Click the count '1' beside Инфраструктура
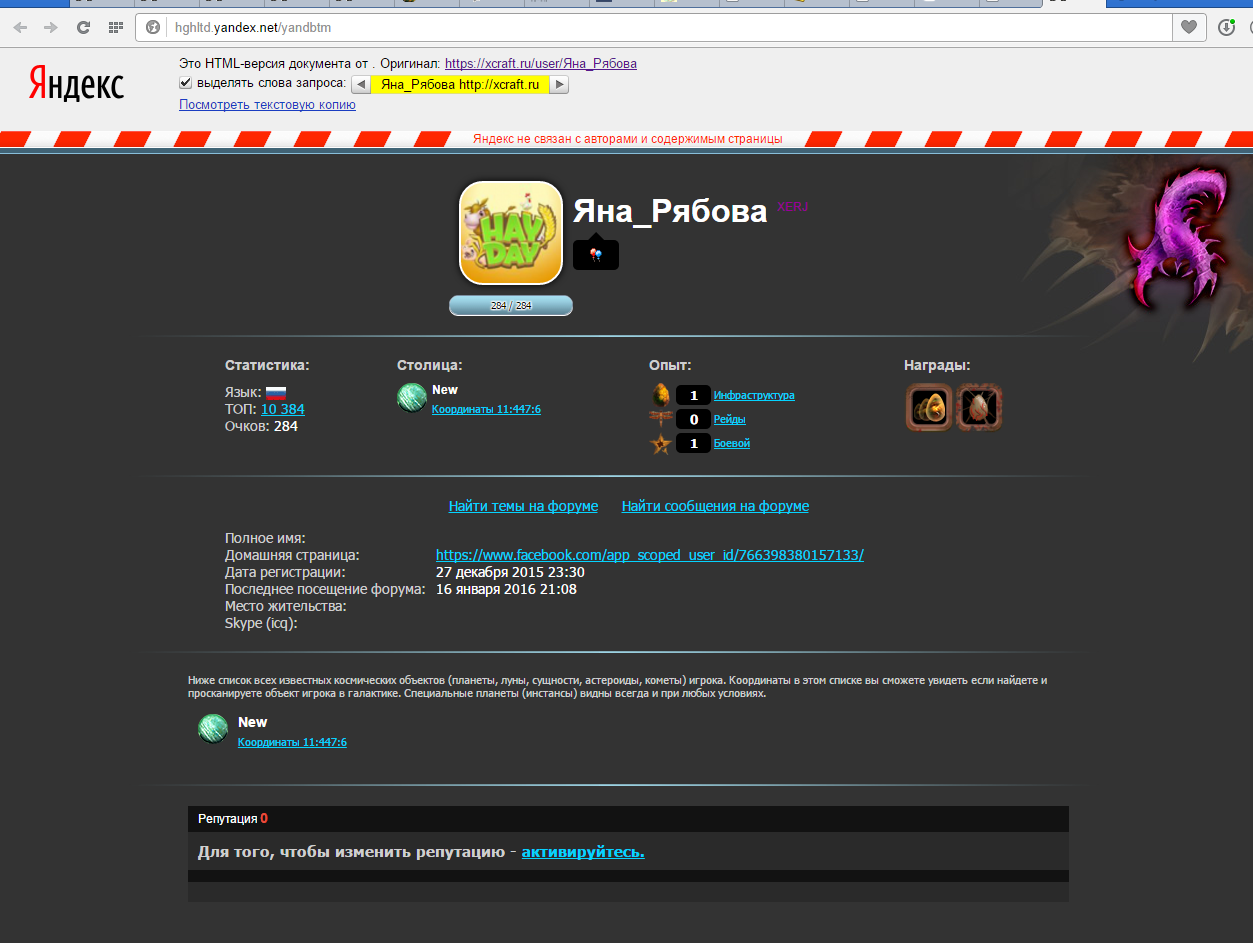Screen dimensions: 1253x943 point(693,395)
